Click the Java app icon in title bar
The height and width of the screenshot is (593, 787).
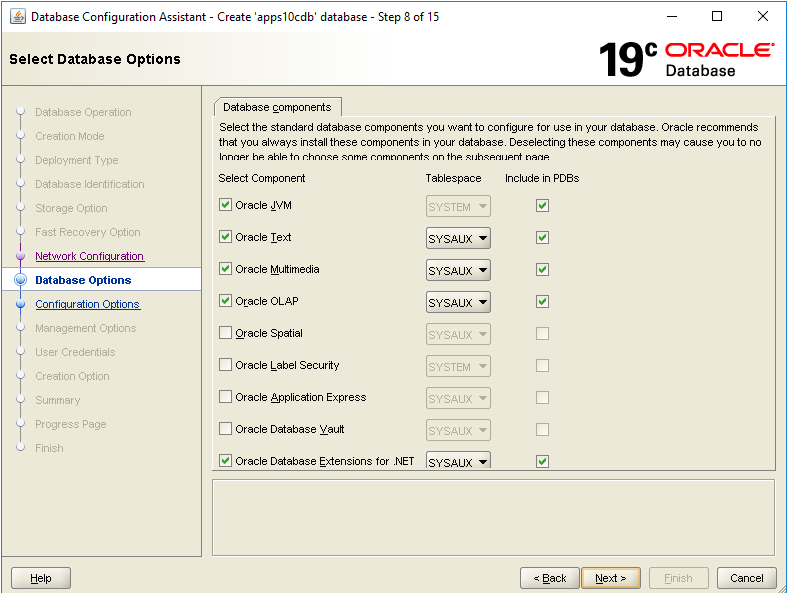[18, 17]
